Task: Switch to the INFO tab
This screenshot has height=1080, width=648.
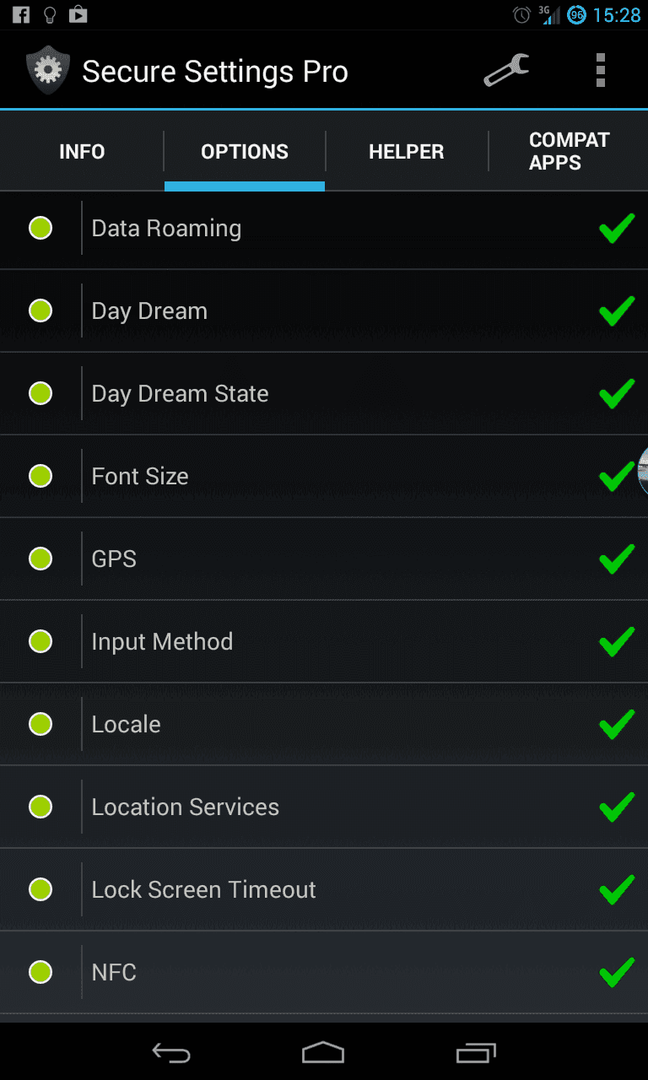Action: point(82,152)
